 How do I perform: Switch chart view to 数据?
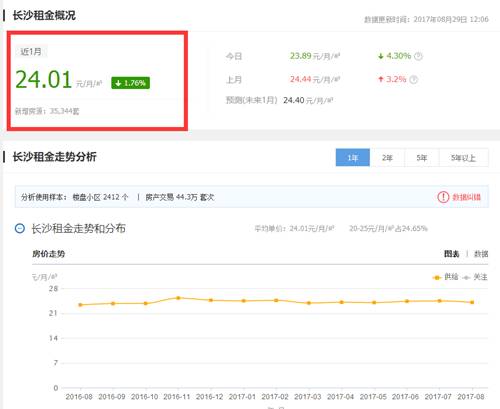[x=481, y=254]
